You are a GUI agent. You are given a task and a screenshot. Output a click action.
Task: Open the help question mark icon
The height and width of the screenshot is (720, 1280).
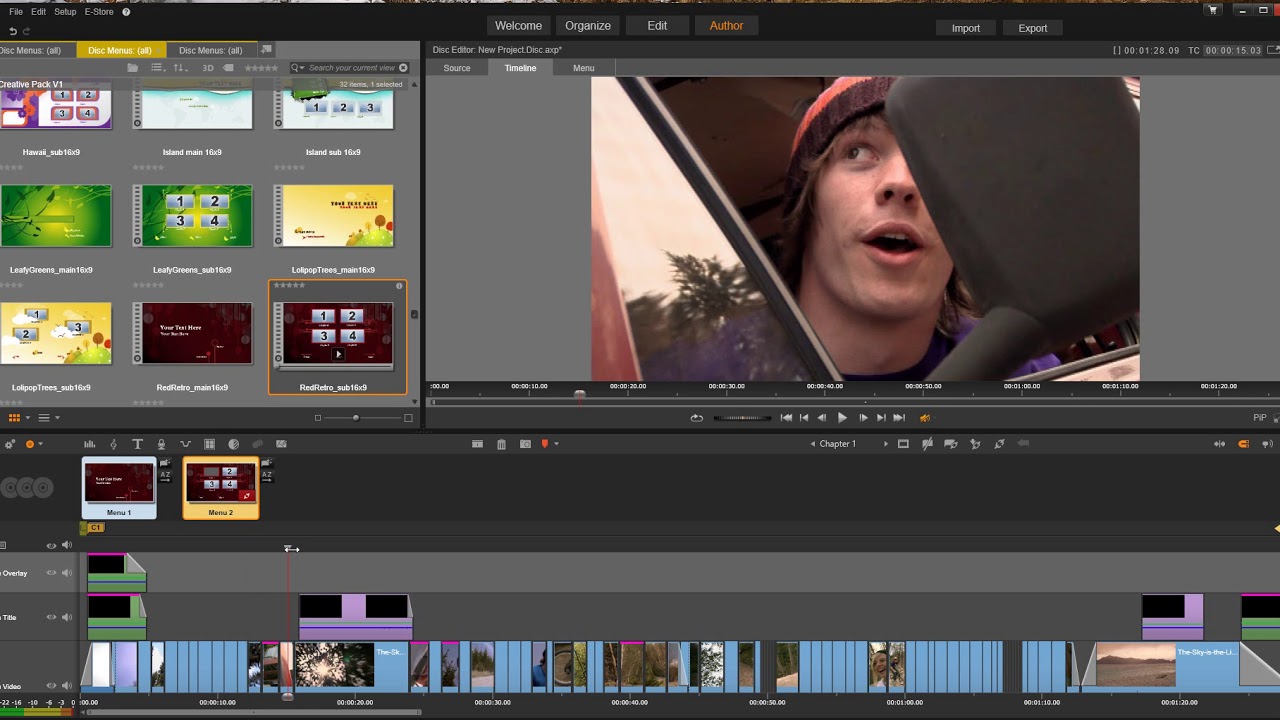(x=126, y=12)
